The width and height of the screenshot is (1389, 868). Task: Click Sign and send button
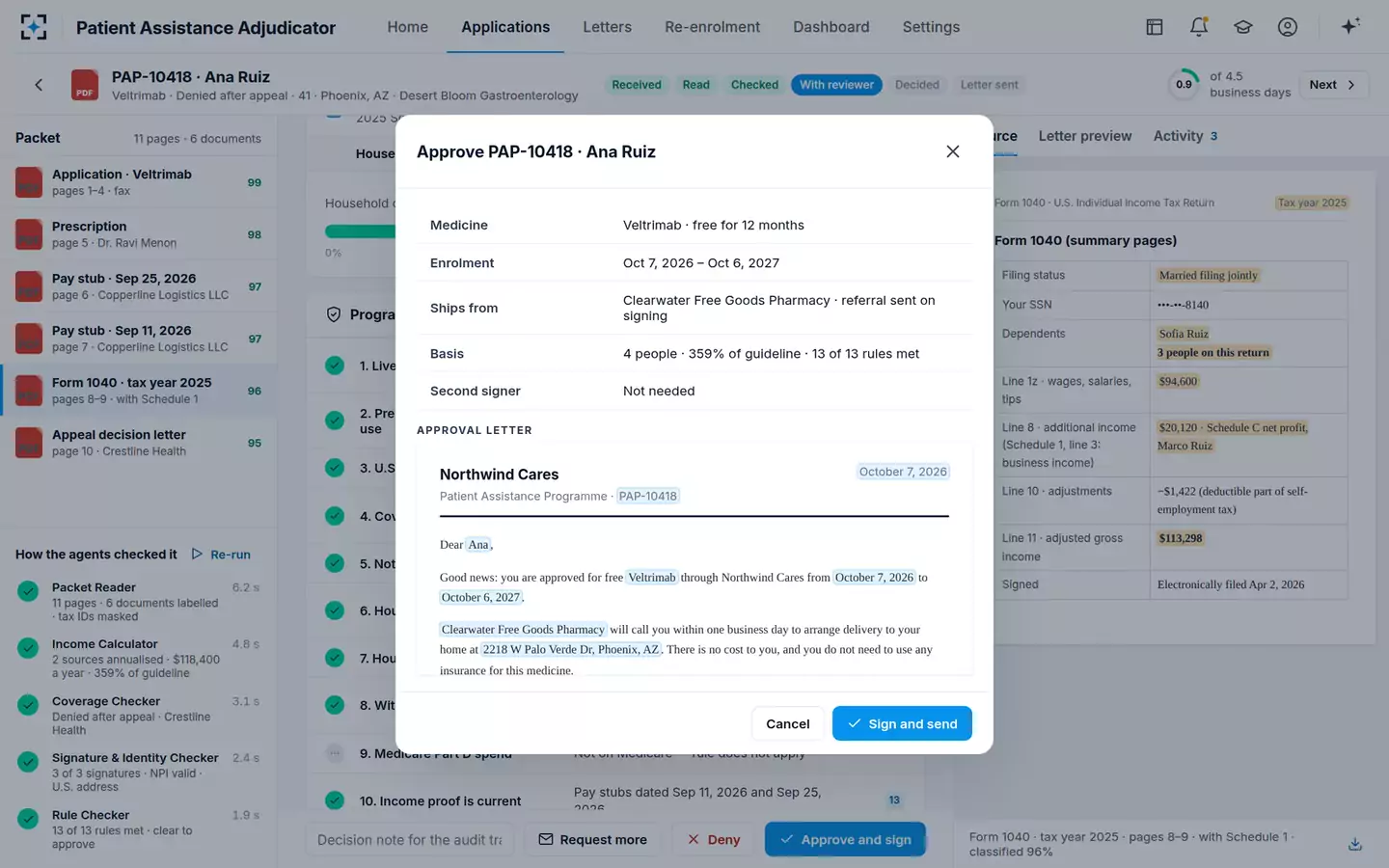pyautogui.click(x=902, y=723)
